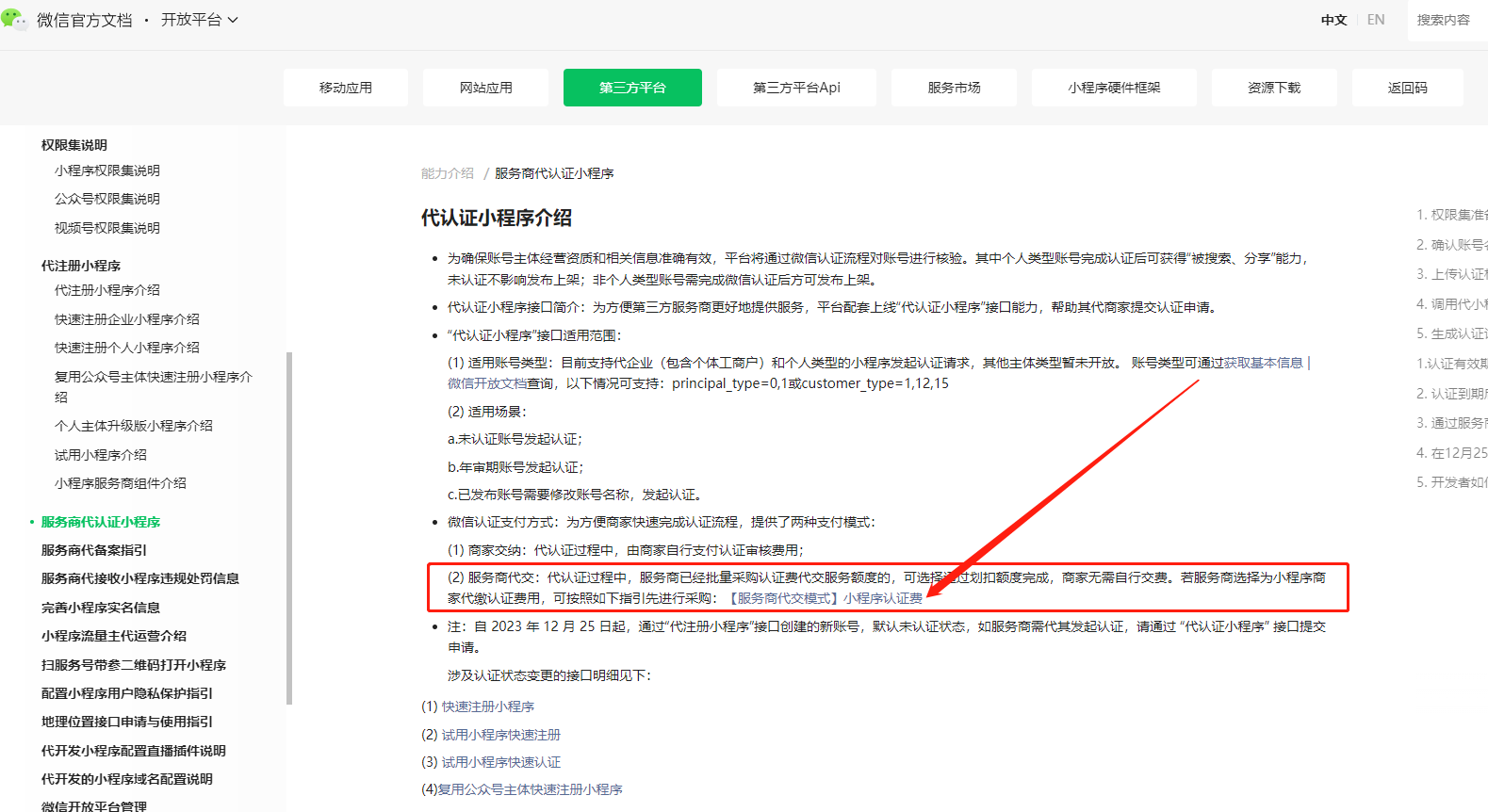Open the 服务市场 tab

tap(954, 88)
